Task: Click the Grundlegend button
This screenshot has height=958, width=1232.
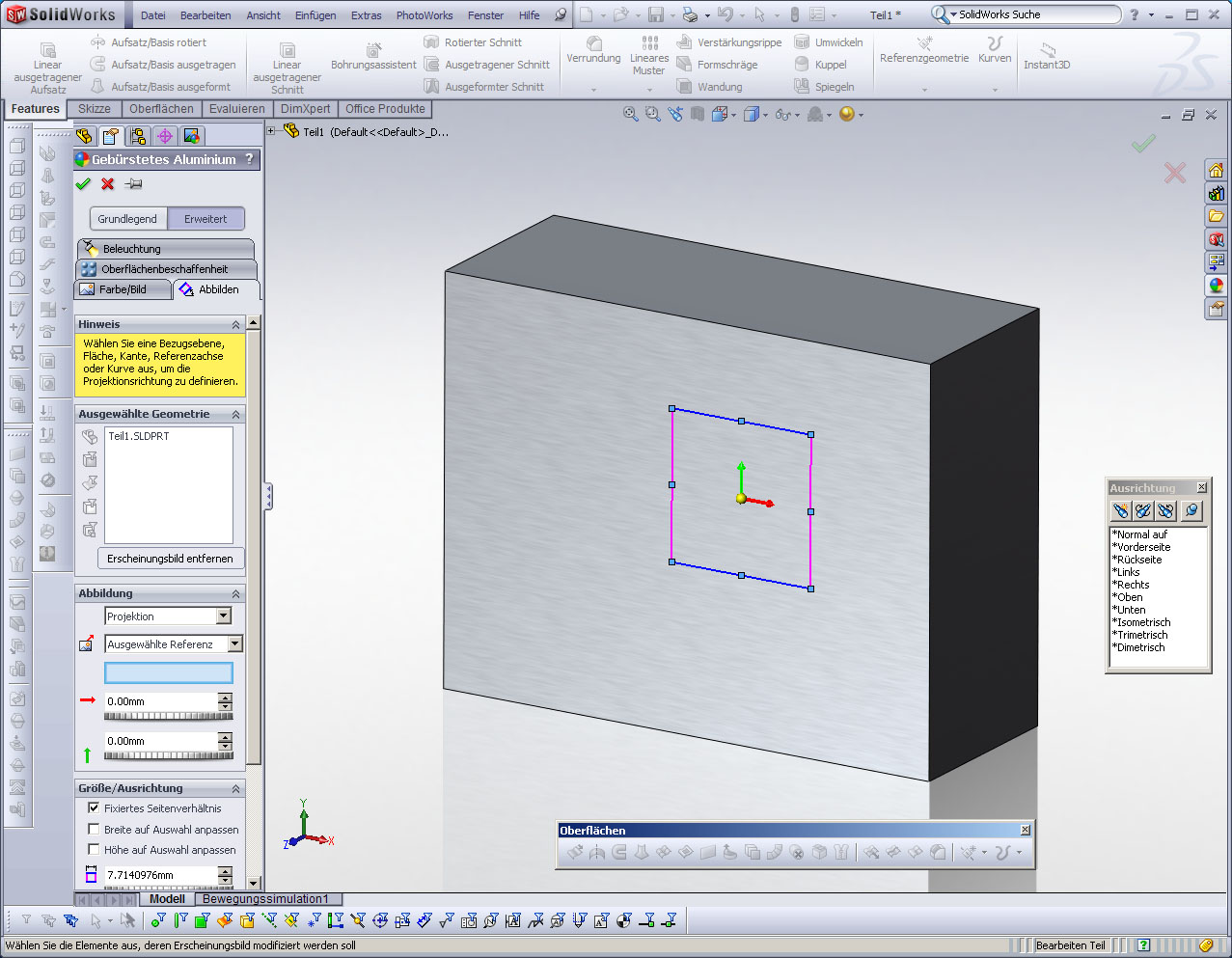Action: 127,219
